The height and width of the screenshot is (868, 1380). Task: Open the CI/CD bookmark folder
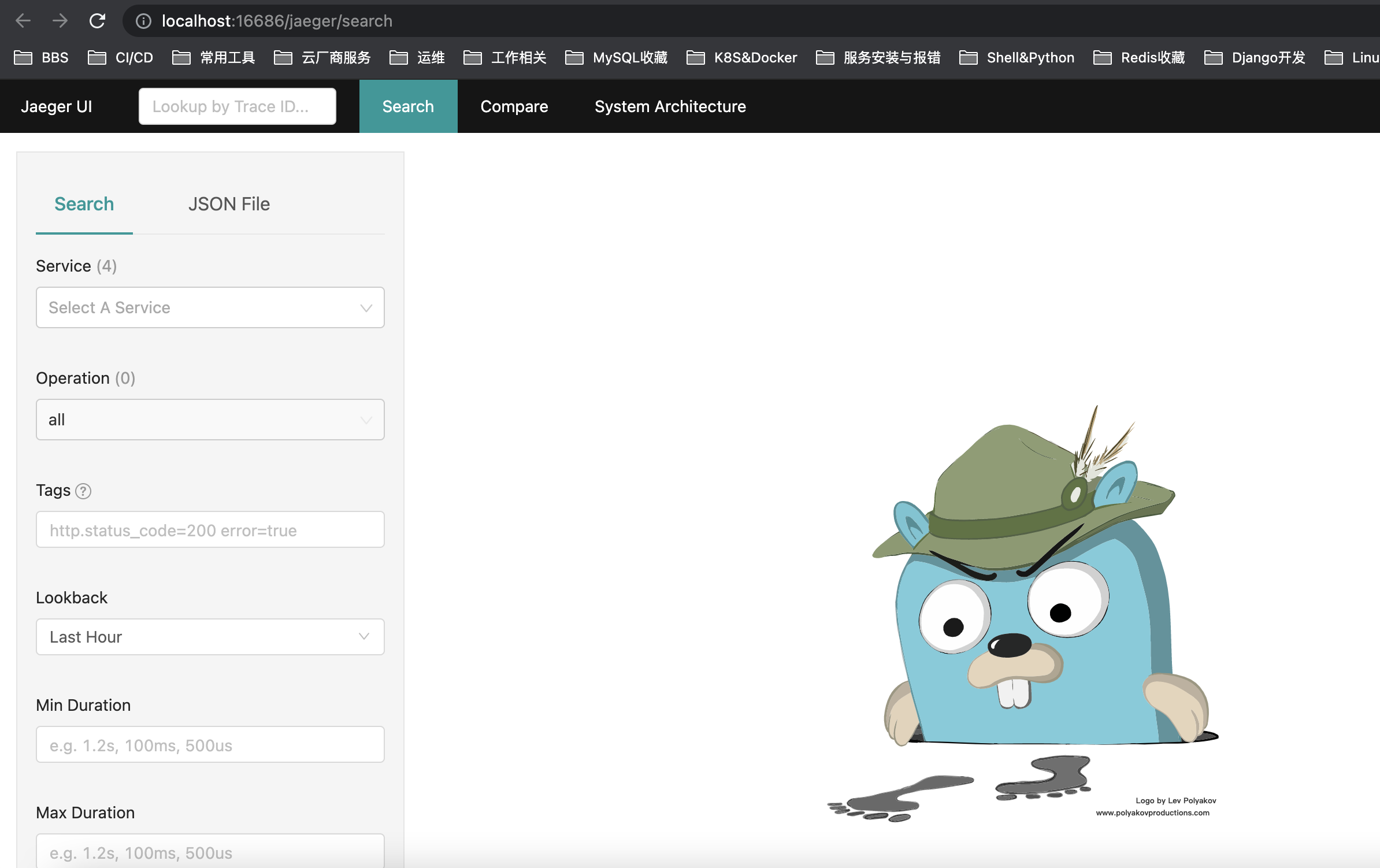coord(121,58)
